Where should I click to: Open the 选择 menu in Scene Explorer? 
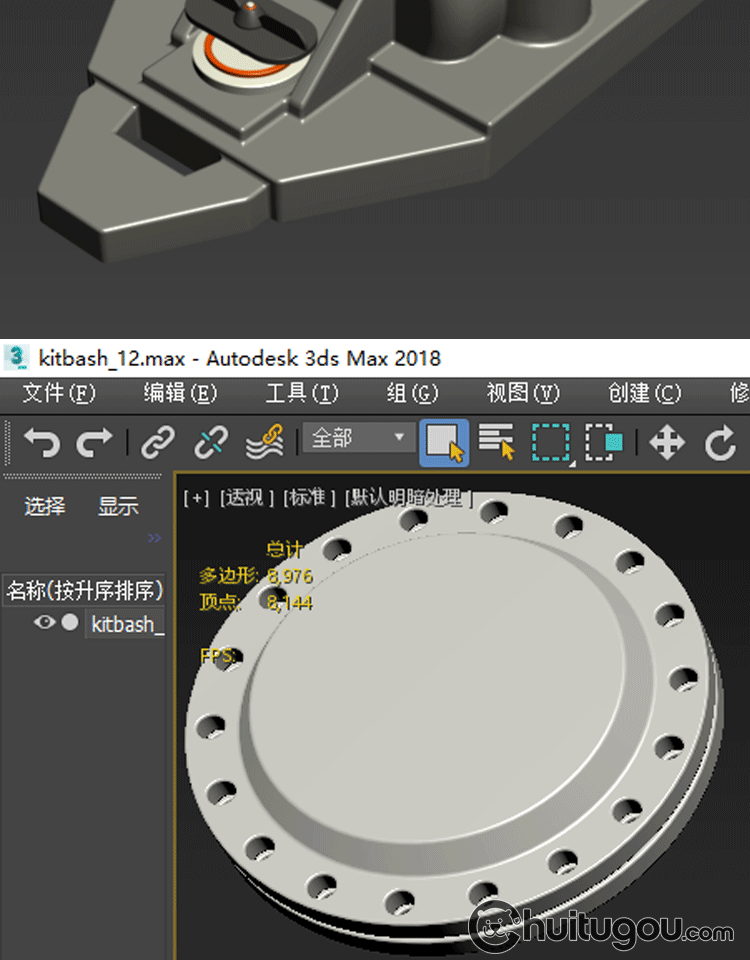click(x=45, y=506)
